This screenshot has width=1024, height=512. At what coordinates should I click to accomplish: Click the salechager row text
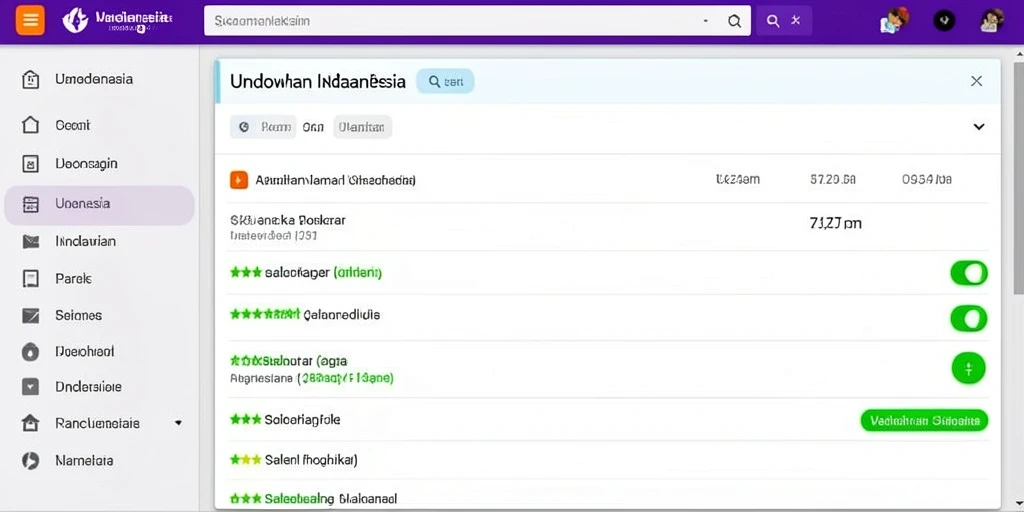click(x=323, y=273)
